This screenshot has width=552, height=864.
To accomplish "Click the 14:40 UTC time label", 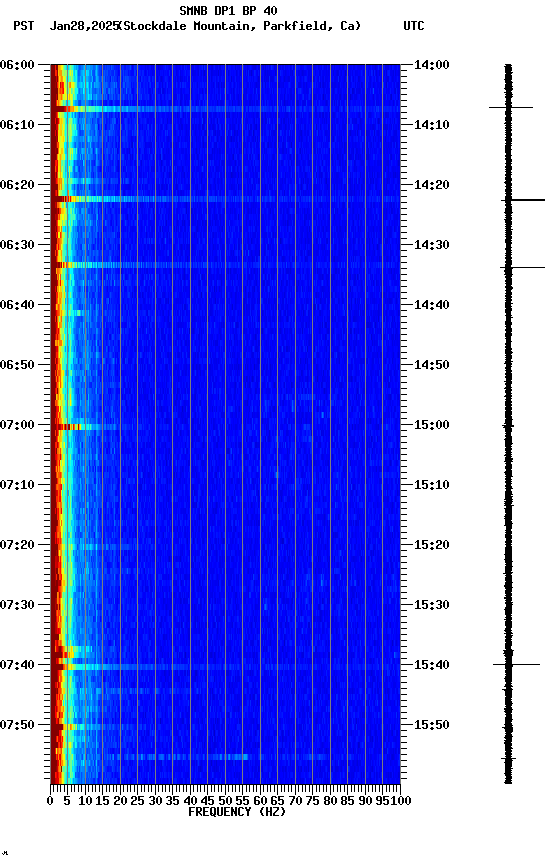I will coord(432,305).
